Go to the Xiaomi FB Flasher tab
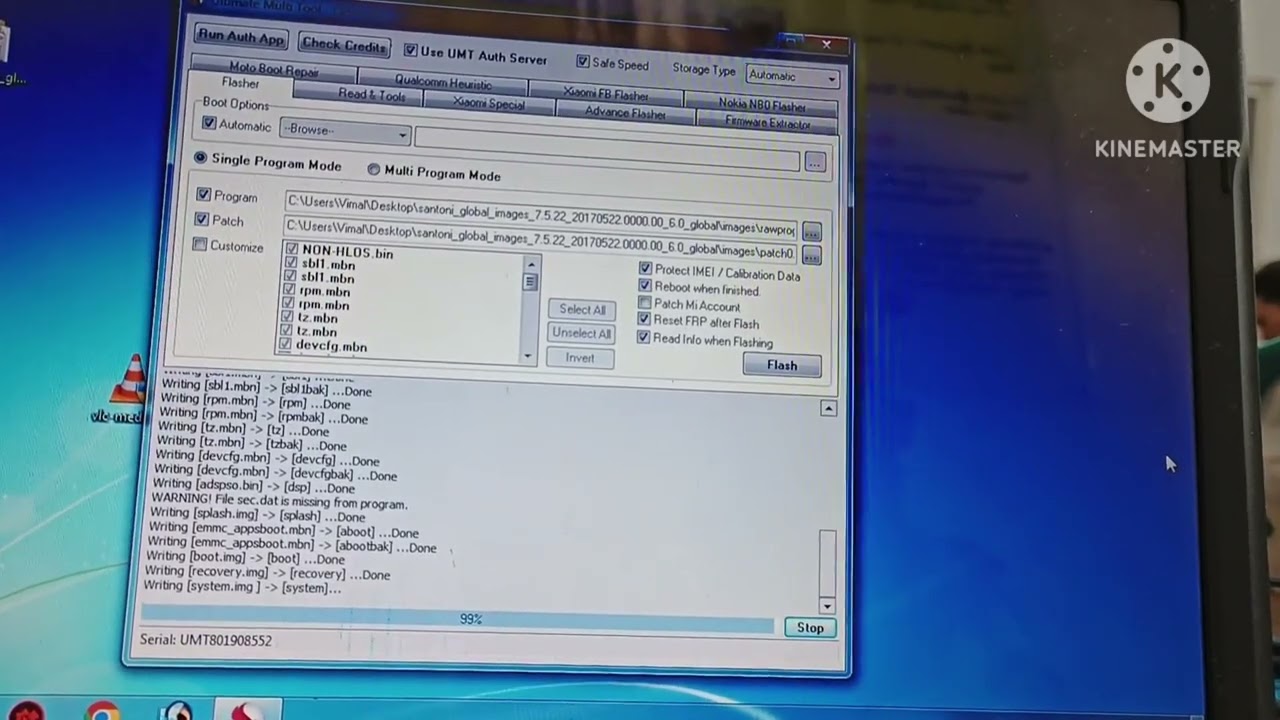This screenshot has height=720, width=1280. pyautogui.click(x=606, y=94)
